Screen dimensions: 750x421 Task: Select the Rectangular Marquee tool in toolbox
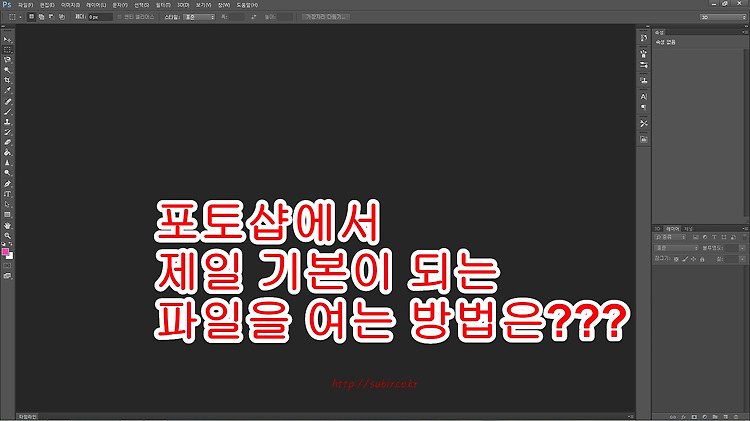pyautogui.click(x=7, y=50)
